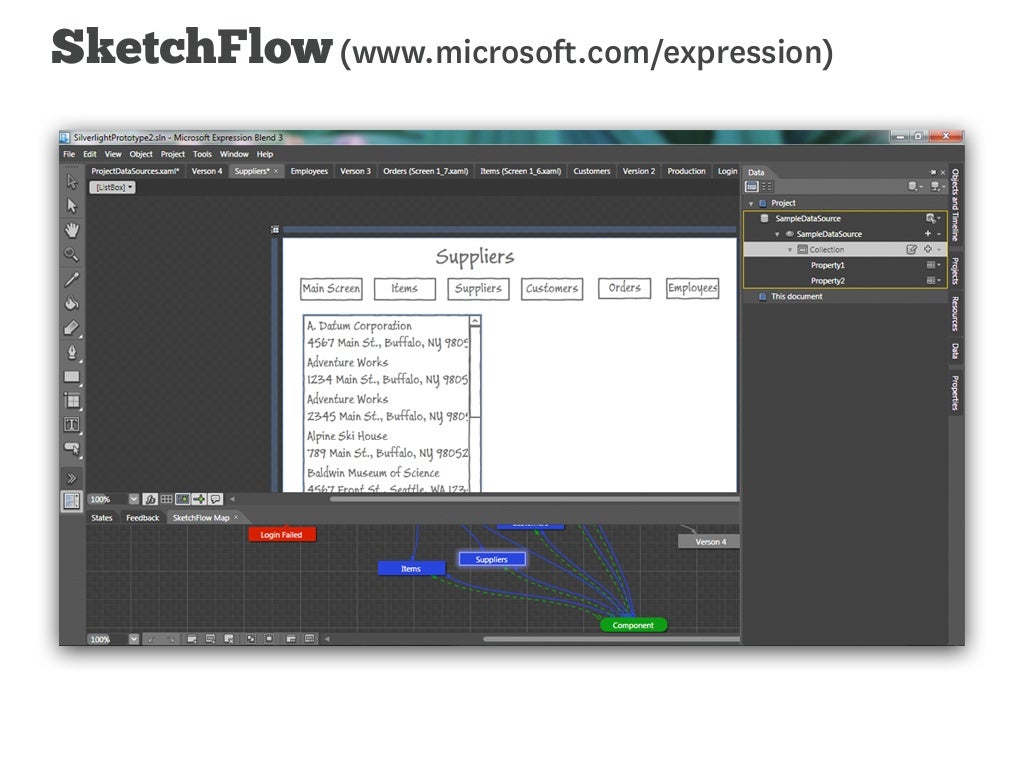The image size is (1024, 768).
Task: Close the Suppliers document tab
Action: 276,171
